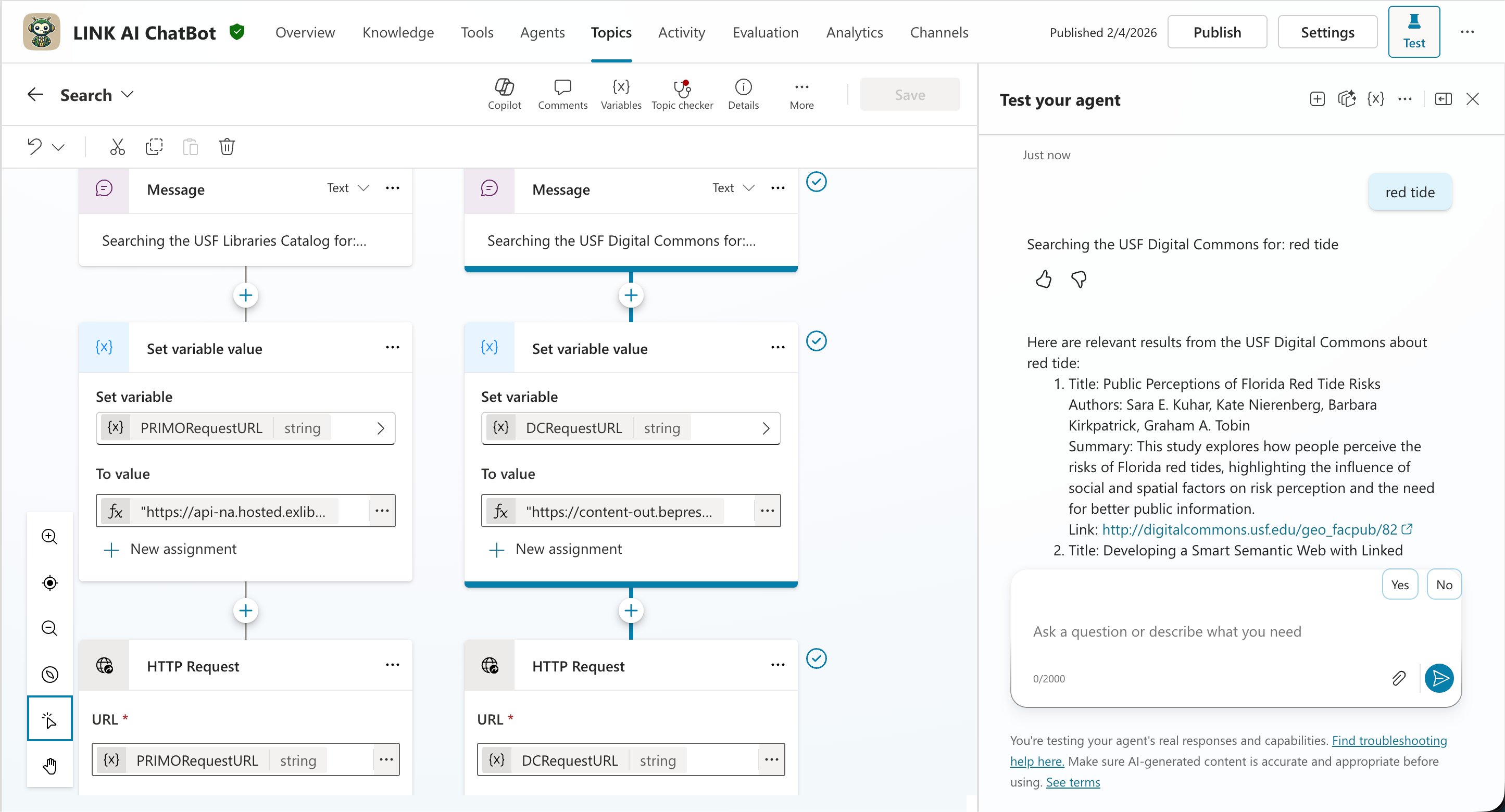1505x812 pixels.
Task: Focus the Ask a question input box
Action: (1235, 631)
